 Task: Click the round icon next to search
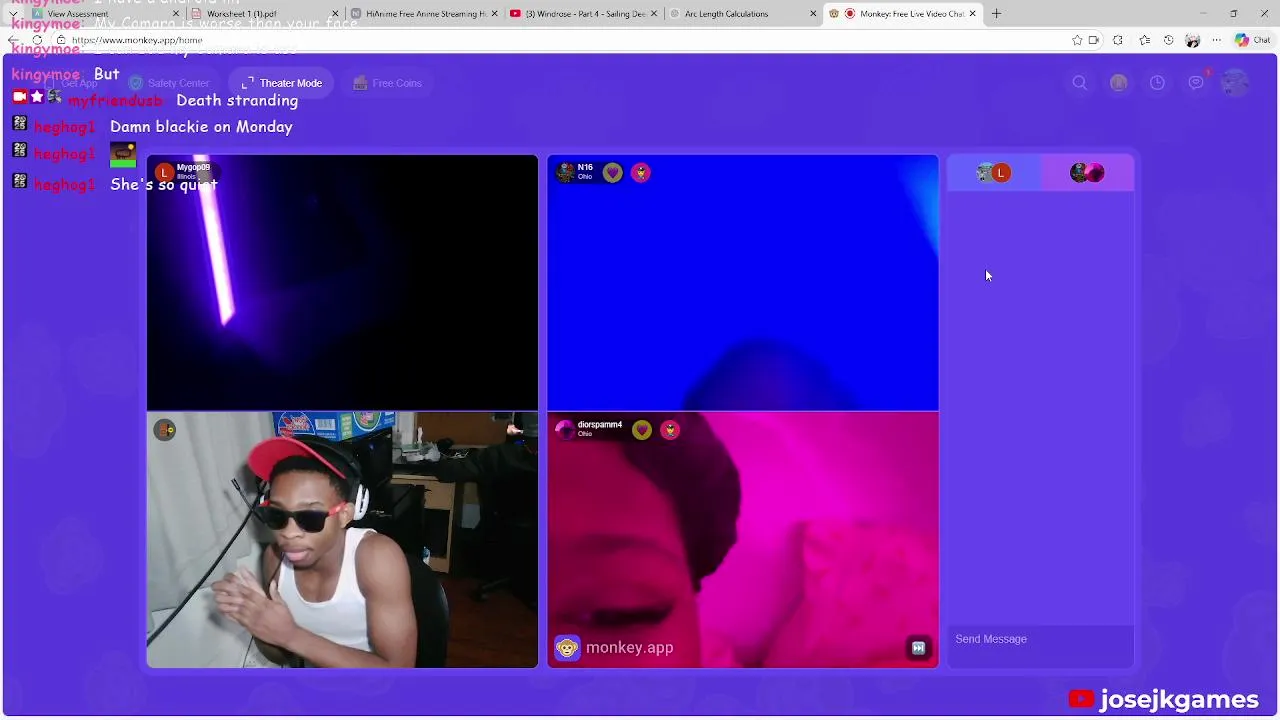[1118, 83]
